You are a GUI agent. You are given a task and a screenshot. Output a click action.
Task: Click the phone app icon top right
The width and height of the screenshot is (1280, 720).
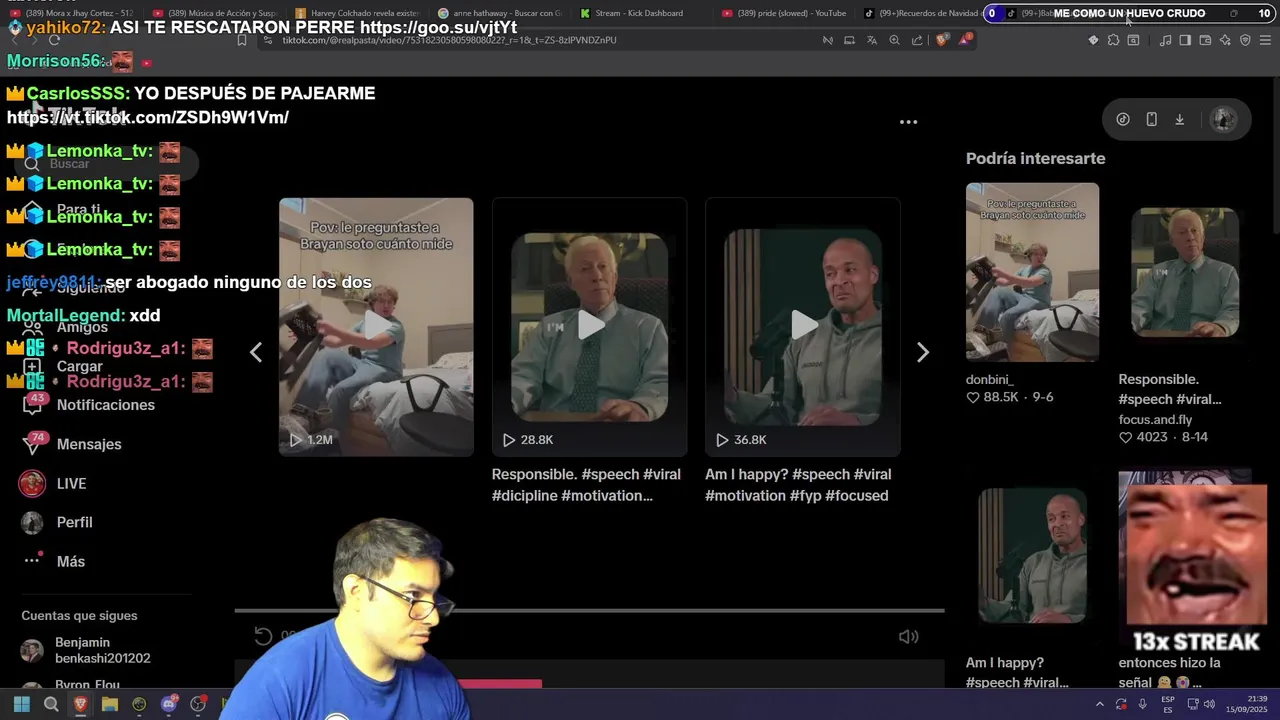click(x=1151, y=119)
